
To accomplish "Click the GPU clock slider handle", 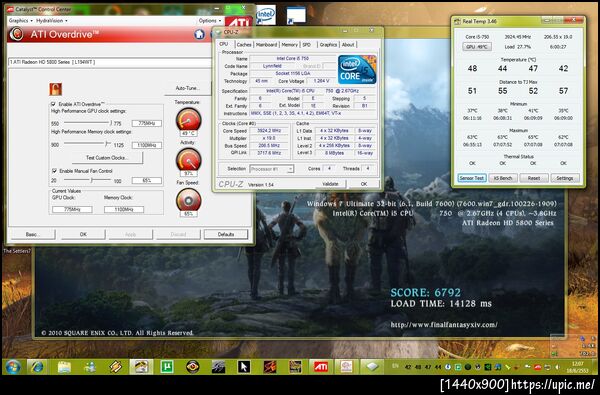I will point(111,123).
